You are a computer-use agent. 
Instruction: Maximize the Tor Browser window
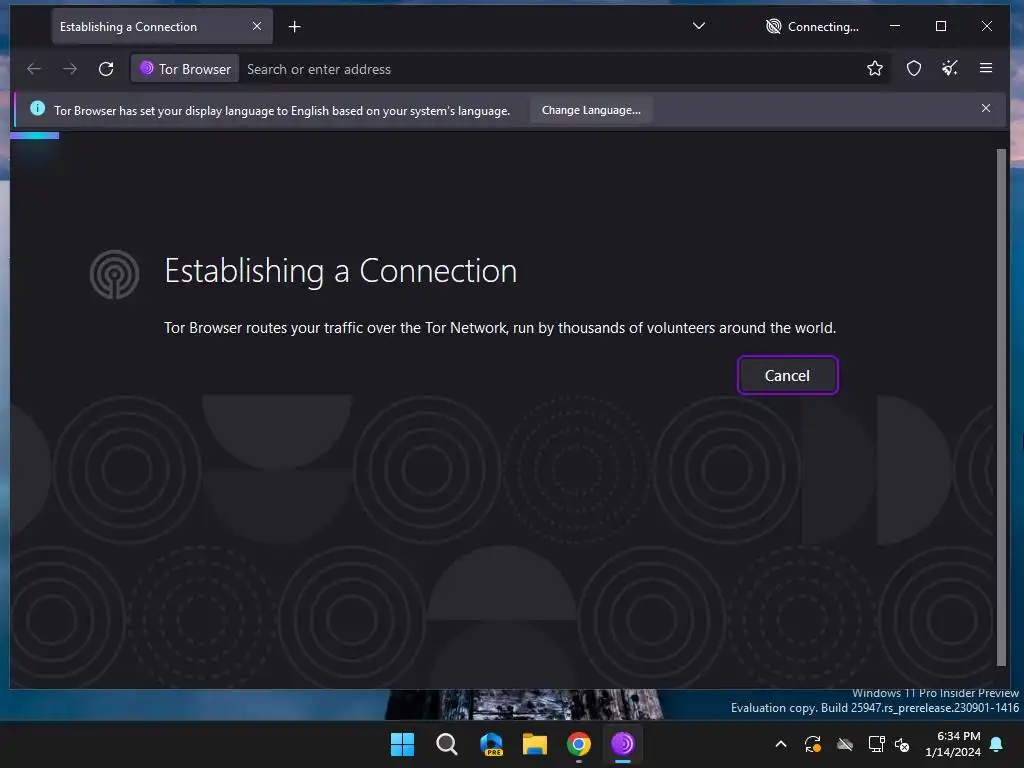(x=940, y=26)
